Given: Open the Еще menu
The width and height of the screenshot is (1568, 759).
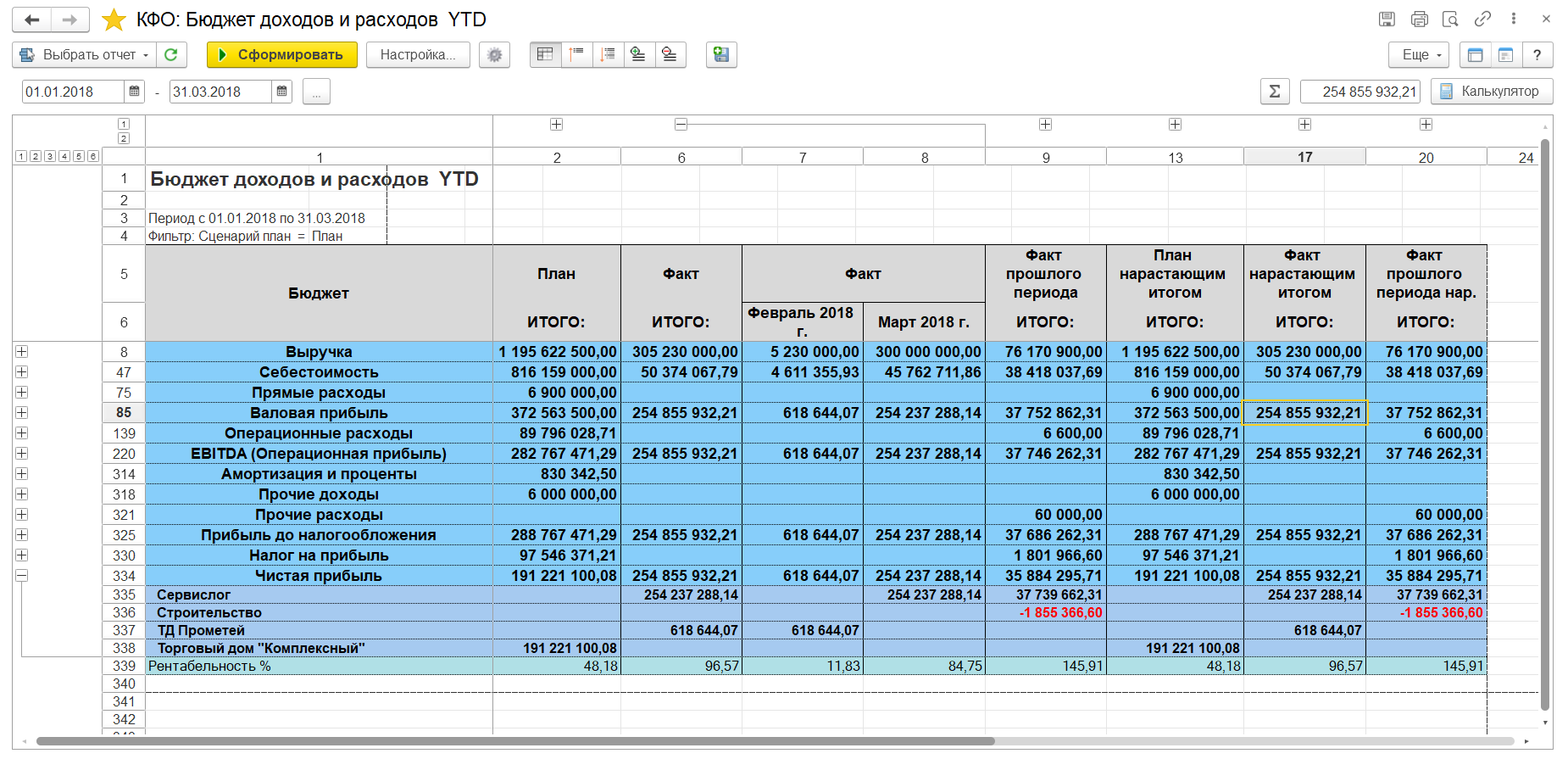Looking at the screenshot, I should (x=1418, y=55).
